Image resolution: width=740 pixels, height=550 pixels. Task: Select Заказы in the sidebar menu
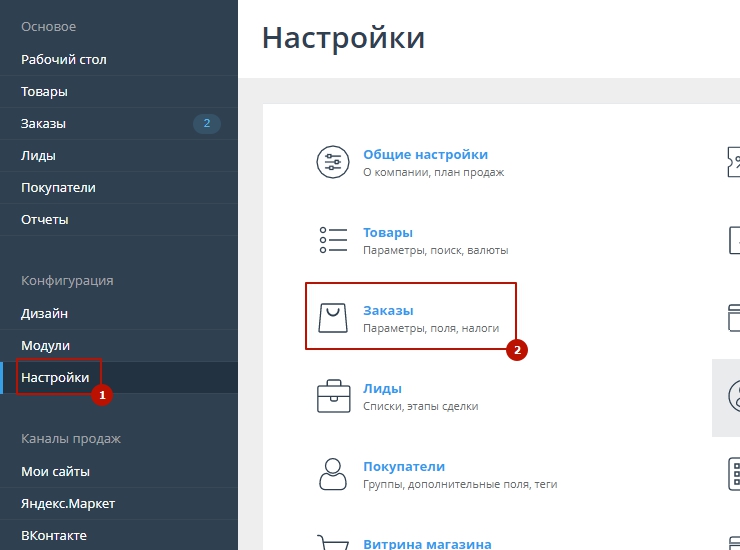click(44, 124)
